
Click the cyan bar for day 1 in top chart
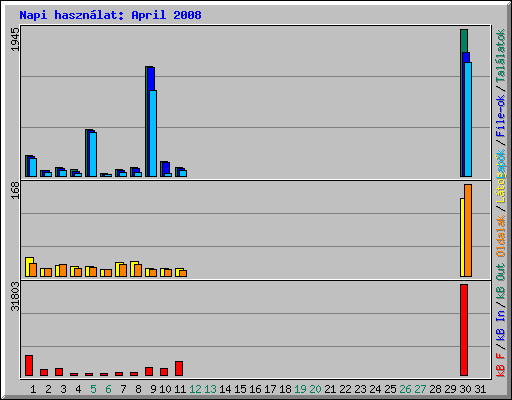pos(33,167)
